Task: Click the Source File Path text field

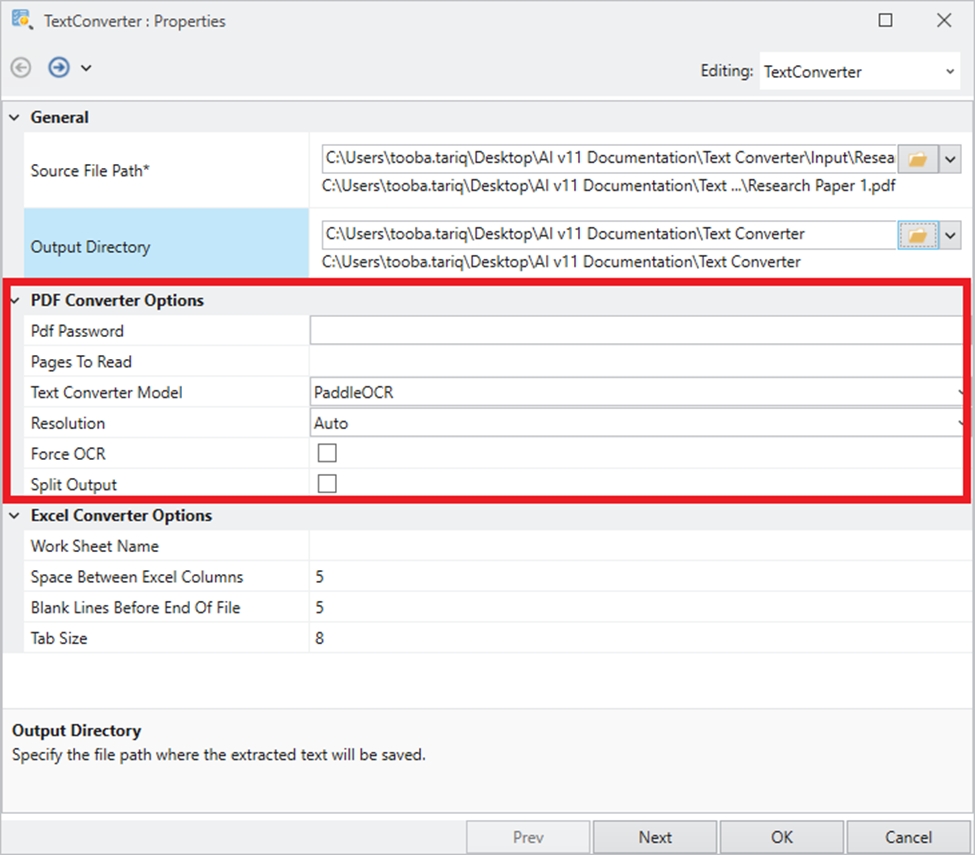Action: click(x=609, y=158)
